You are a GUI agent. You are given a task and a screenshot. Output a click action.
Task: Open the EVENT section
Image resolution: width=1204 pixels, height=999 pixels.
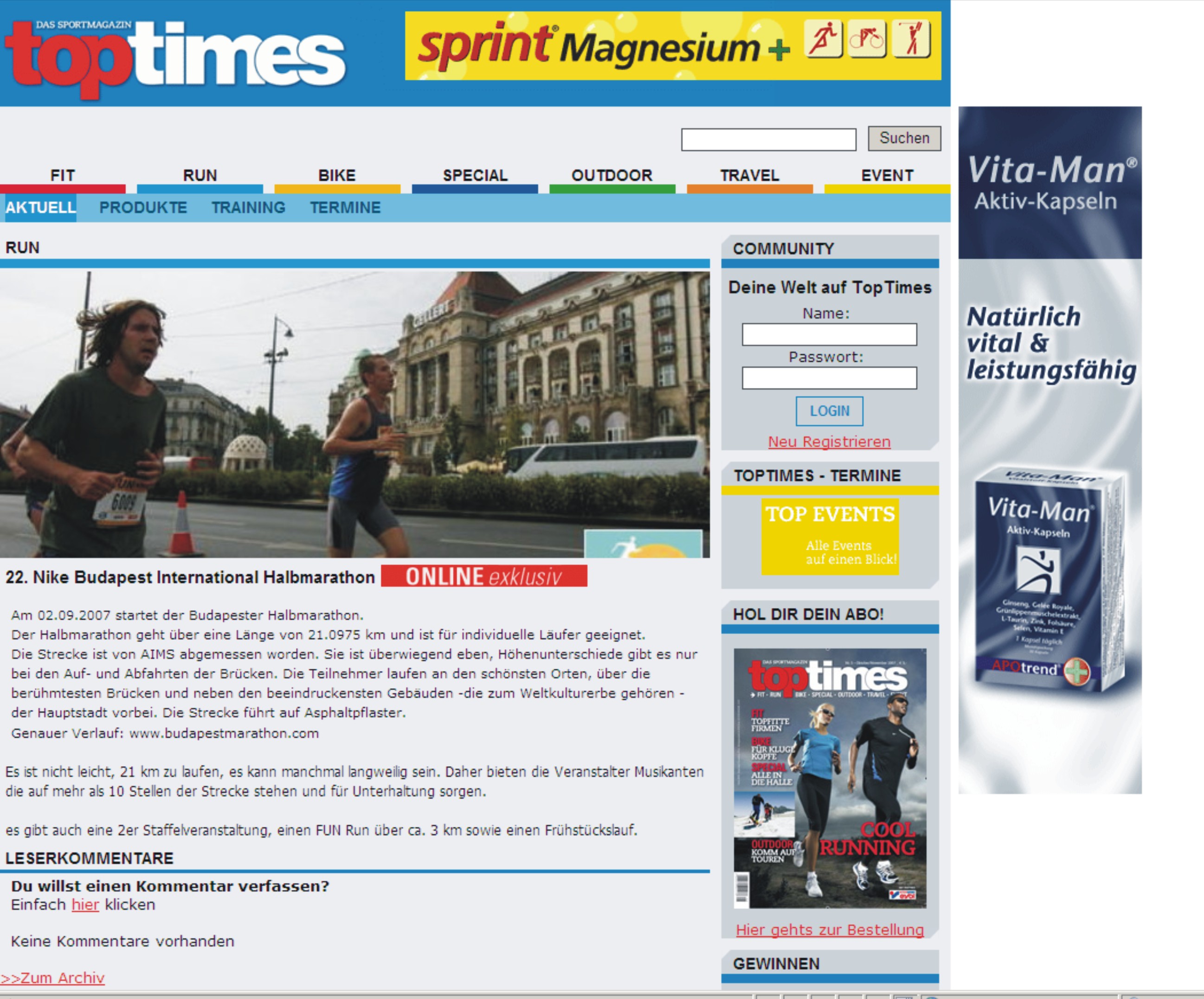tap(887, 175)
